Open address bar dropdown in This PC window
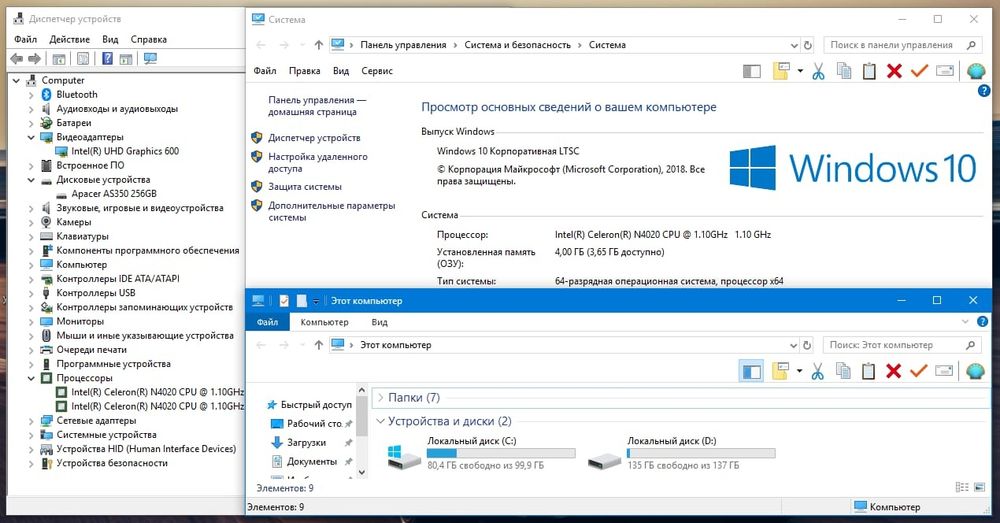 pos(793,345)
